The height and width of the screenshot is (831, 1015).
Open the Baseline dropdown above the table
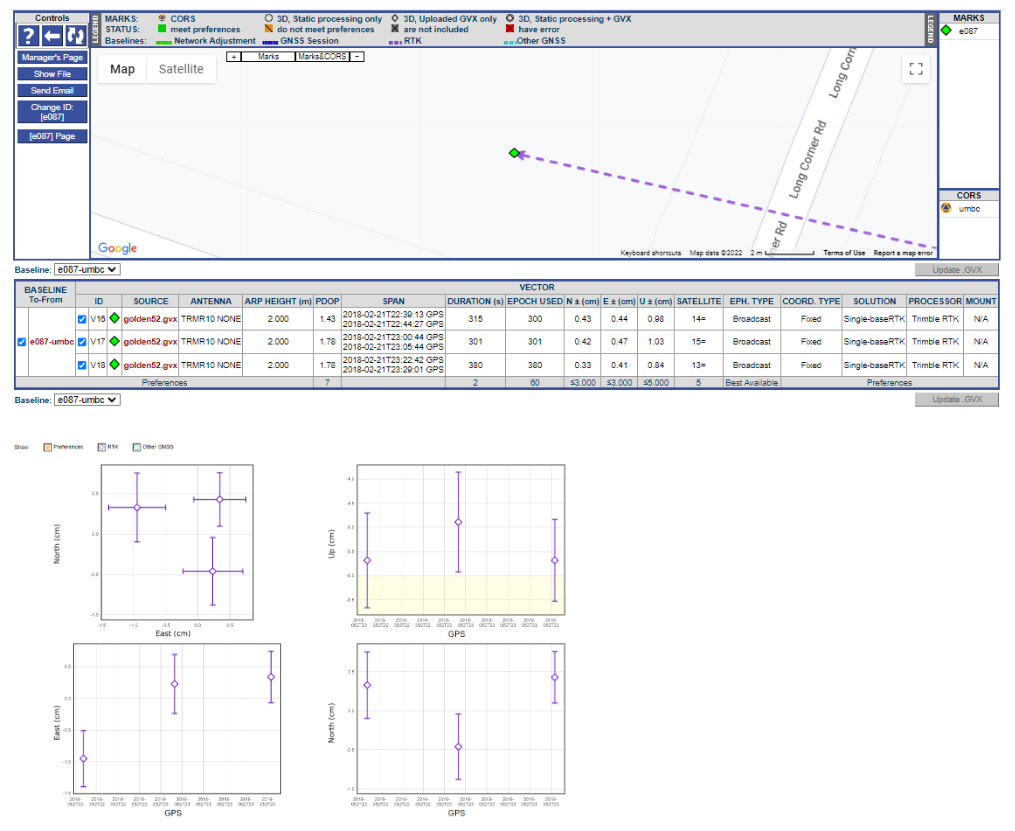tap(85, 269)
